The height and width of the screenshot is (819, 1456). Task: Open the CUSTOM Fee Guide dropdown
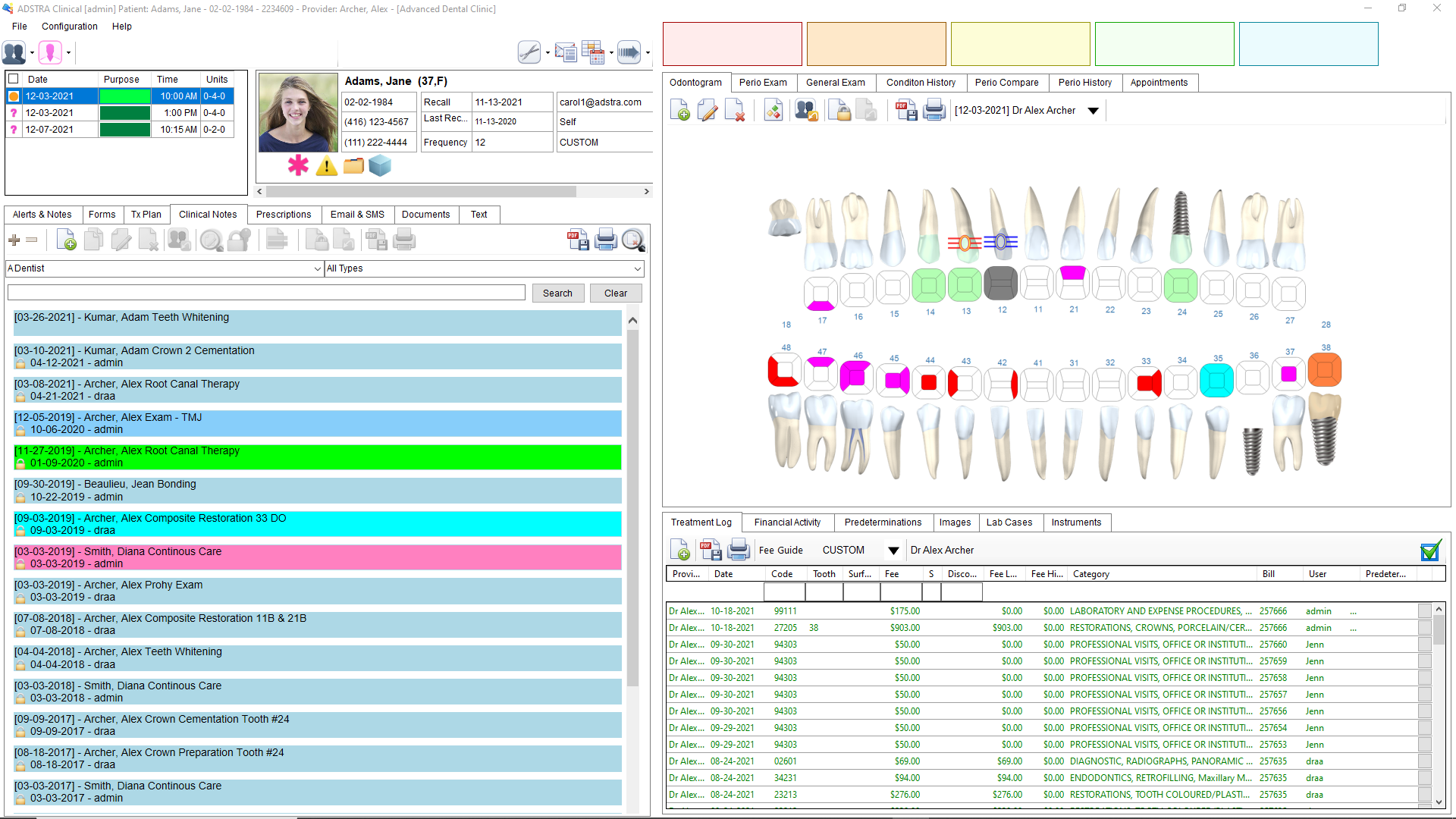coord(893,550)
